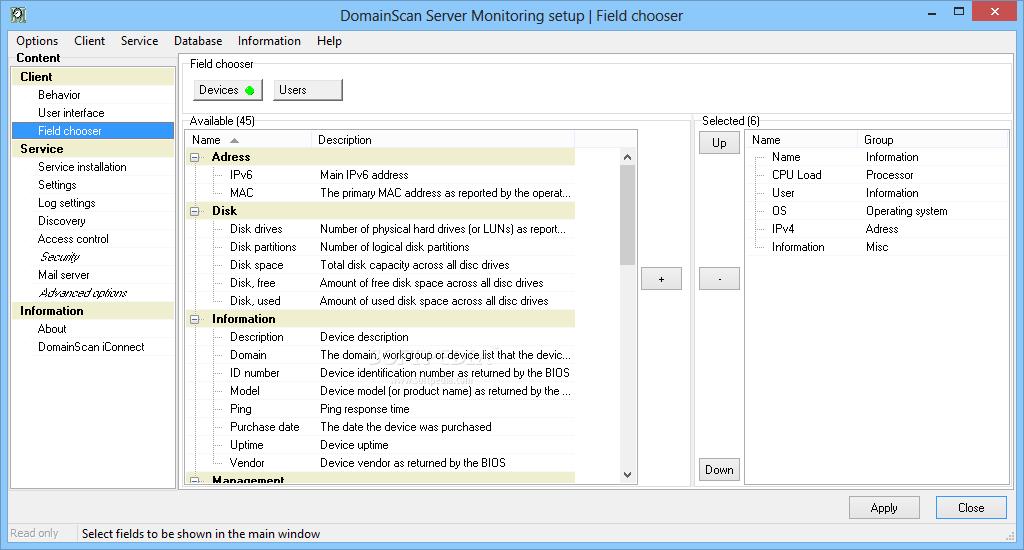1024x550 pixels.
Task: Select the Client header in Content
Action: pyautogui.click(x=93, y=76)
